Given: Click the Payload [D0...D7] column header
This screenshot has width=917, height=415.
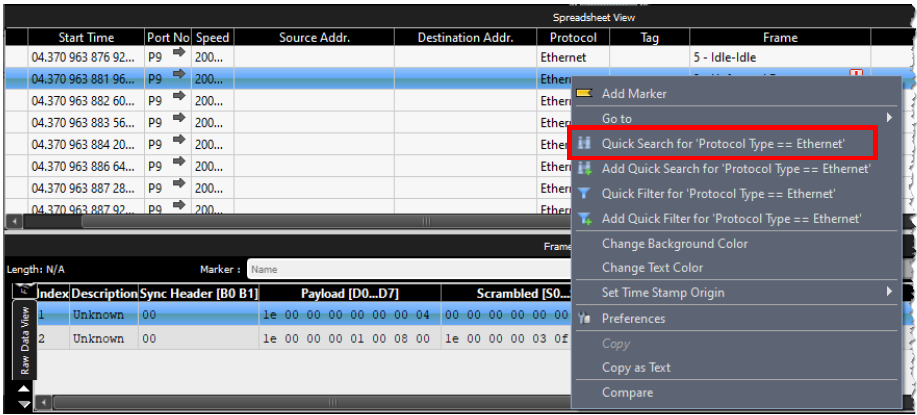Looking at the screenshot, I should point(350,294).
